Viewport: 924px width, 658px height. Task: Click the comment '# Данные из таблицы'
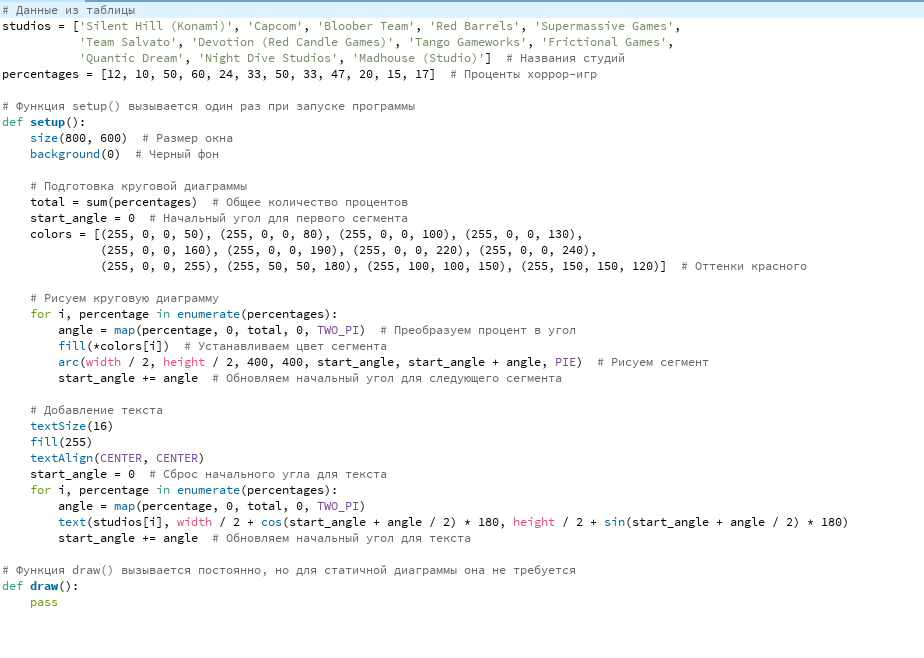pyautogui.click(x=69, y=10)
